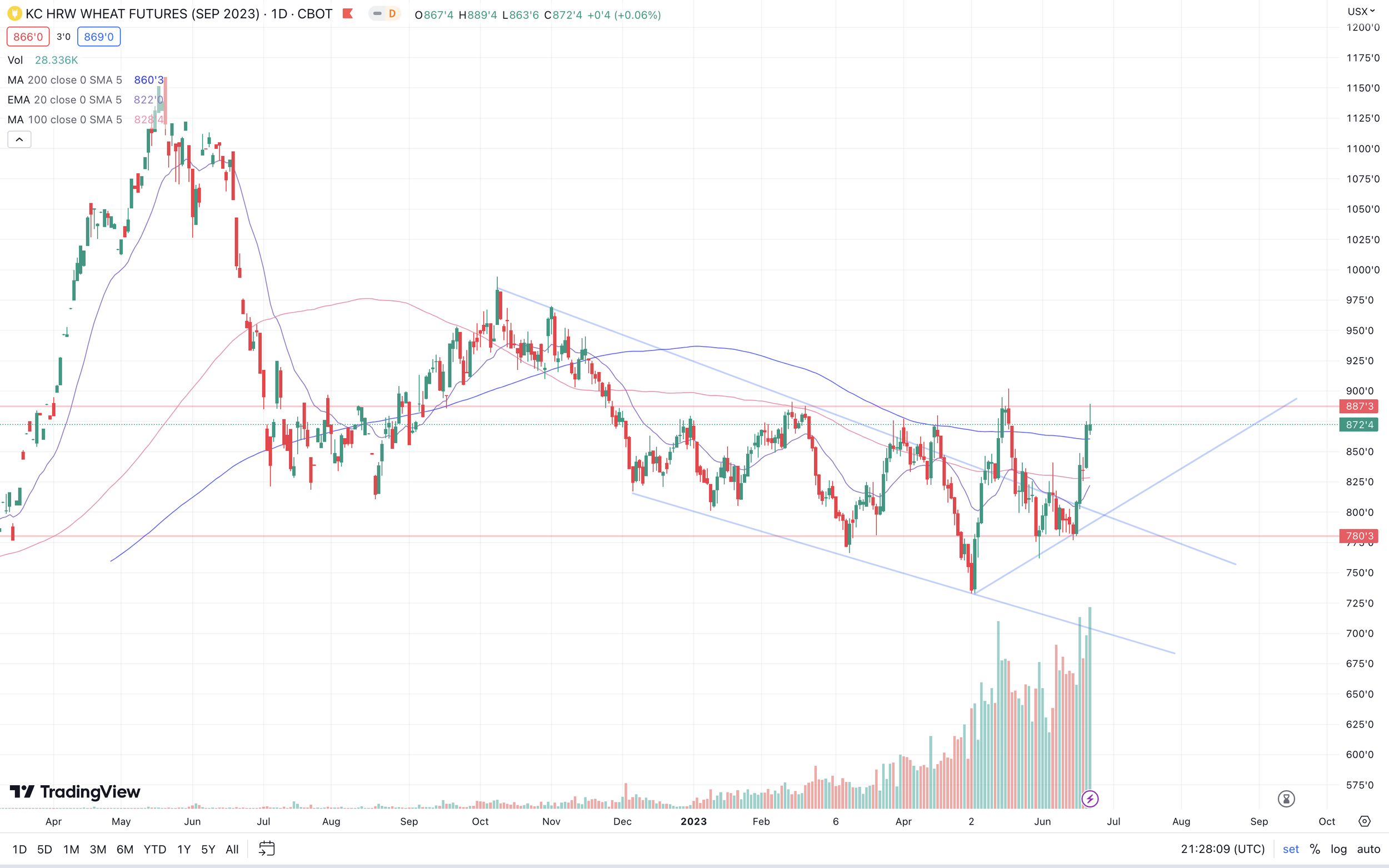Click the 887'3 red price line label
1389x868 pixels.
[1358, 407]
